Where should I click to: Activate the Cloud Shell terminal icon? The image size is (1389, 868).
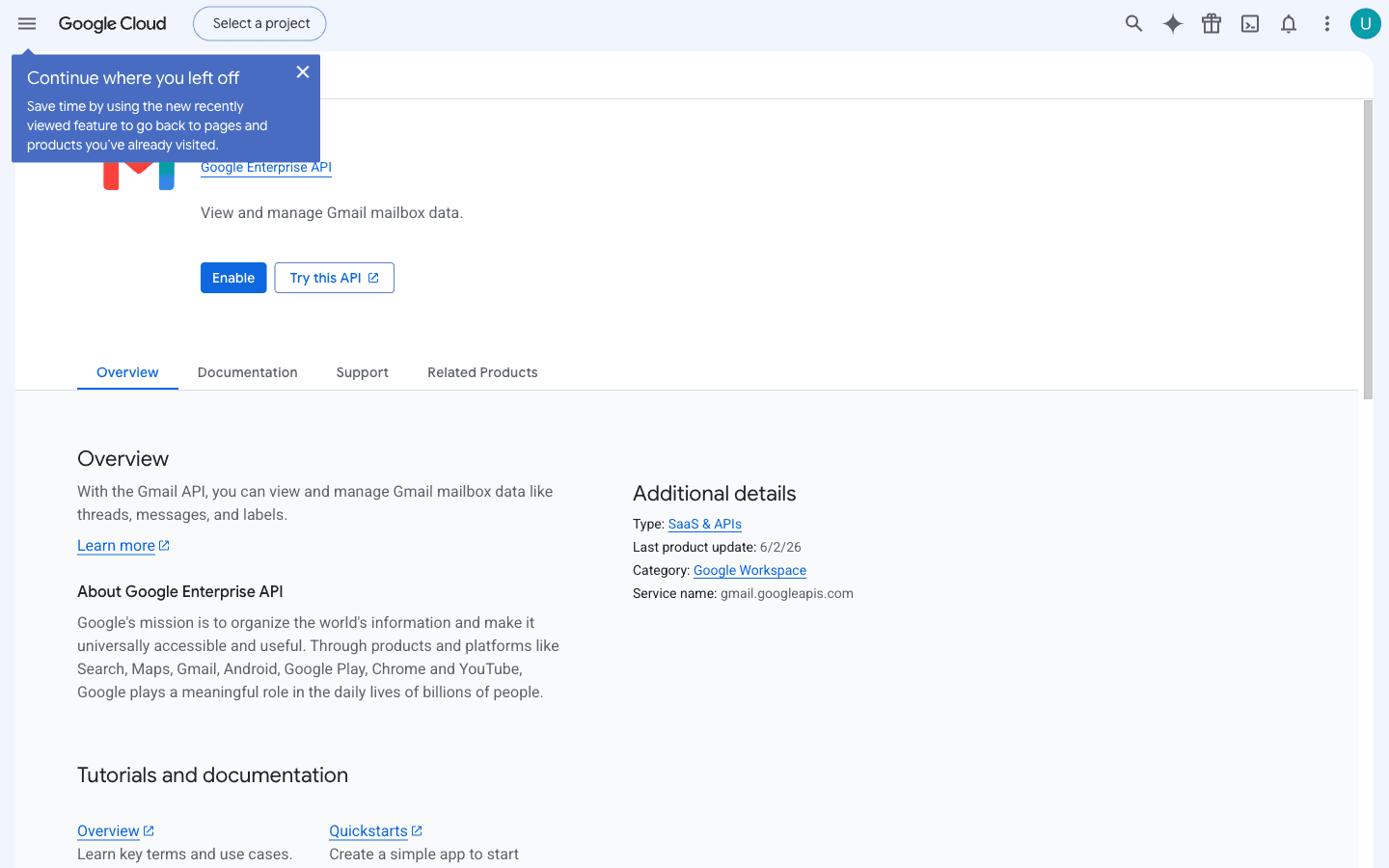[1250, 23]
